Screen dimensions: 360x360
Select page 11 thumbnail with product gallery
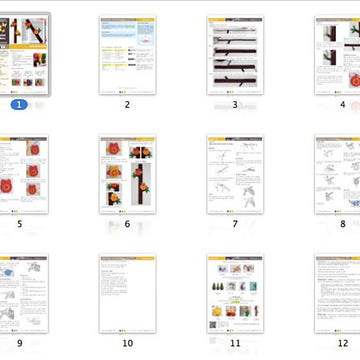(x=235, y=294)
